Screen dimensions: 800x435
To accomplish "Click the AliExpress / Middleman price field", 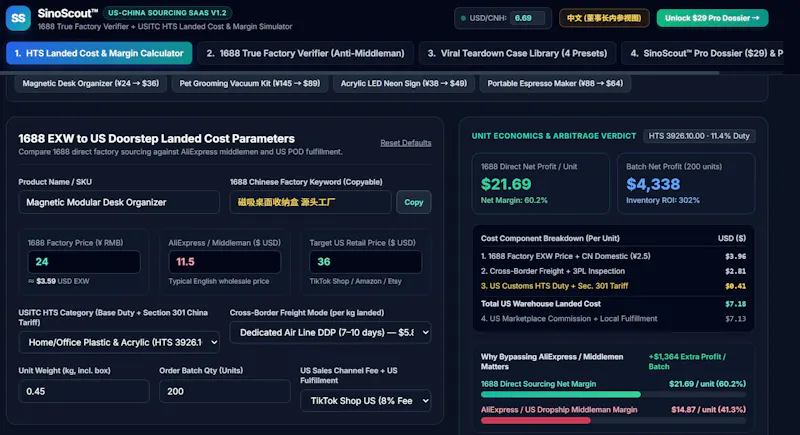I will pyautogui.click(x=224, y=262).
